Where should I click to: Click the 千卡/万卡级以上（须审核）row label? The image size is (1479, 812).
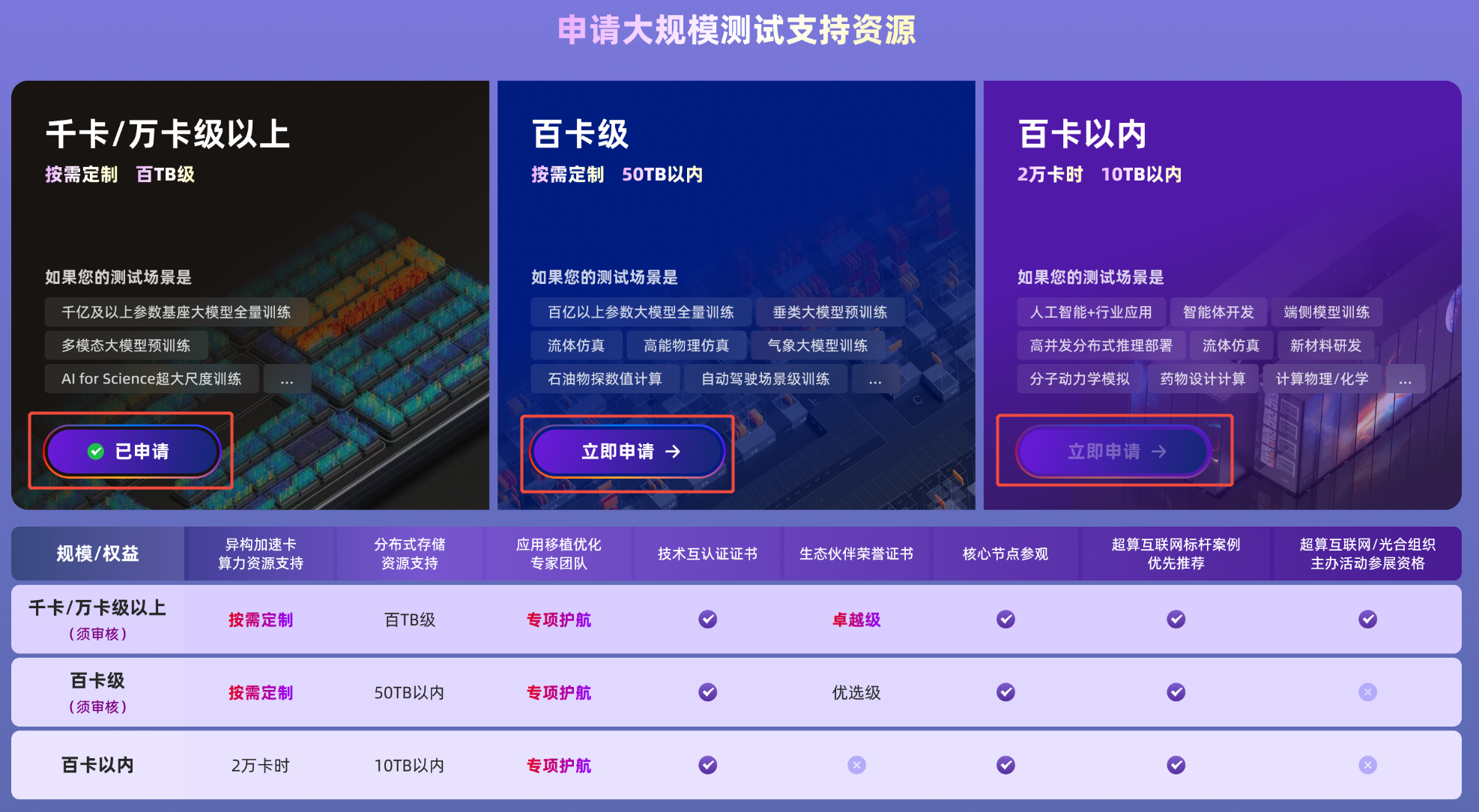[x=97, y=619]
